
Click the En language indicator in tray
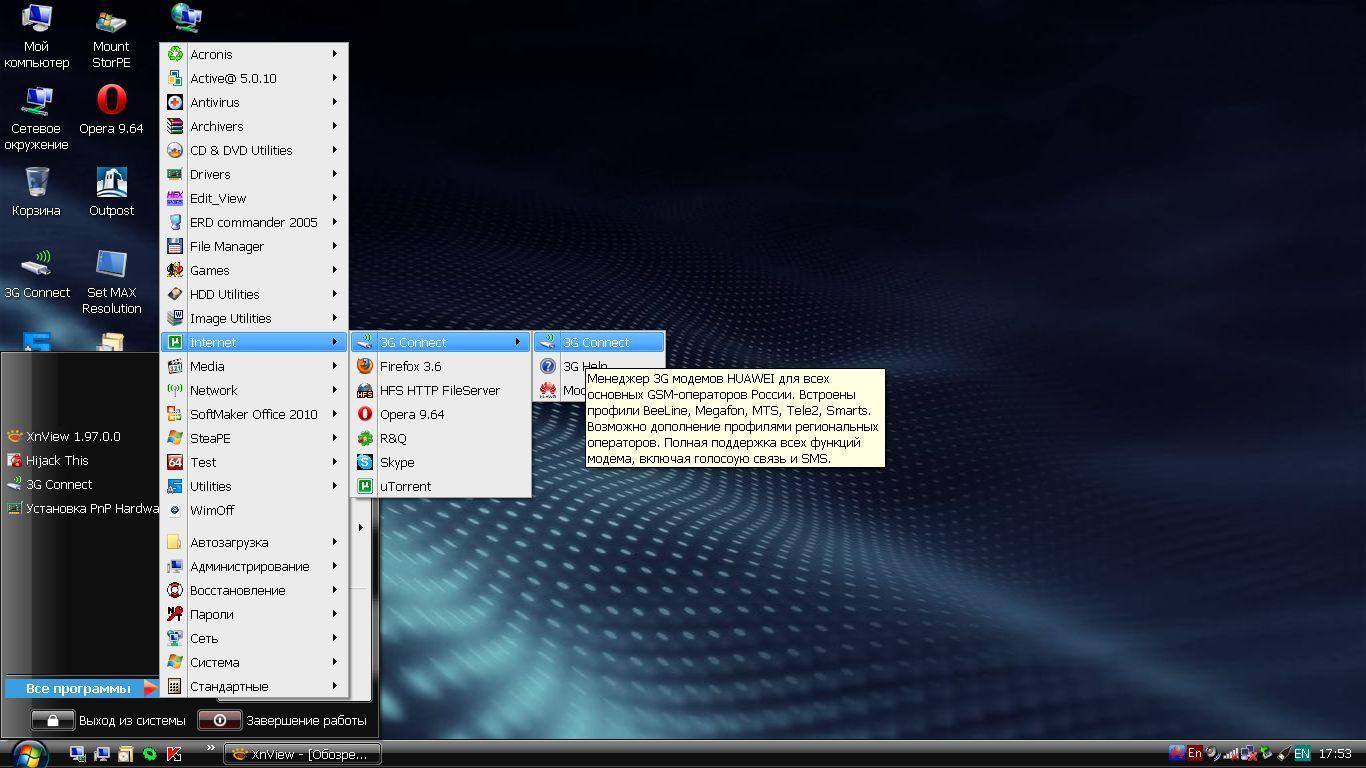click(x=1194, y=753)
